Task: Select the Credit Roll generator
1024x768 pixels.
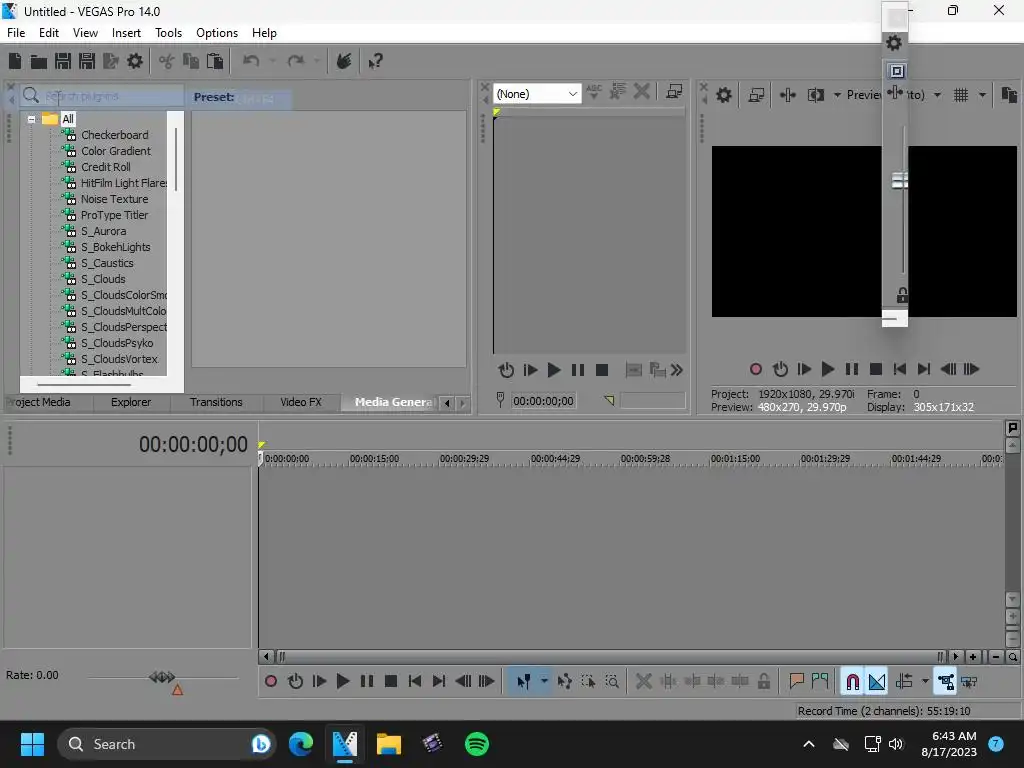Action: click(105, 167)
